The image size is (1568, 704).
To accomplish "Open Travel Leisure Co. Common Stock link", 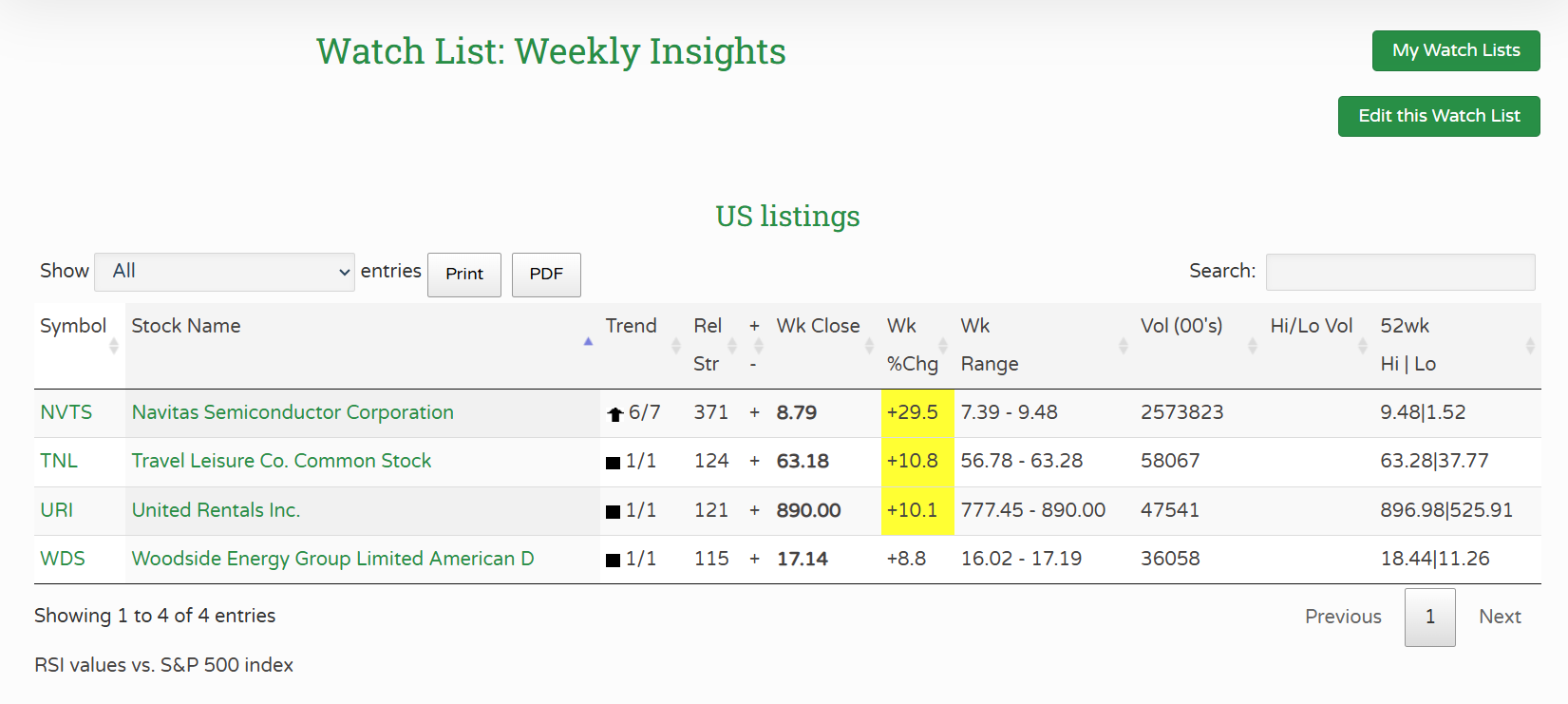I will 281,461.
